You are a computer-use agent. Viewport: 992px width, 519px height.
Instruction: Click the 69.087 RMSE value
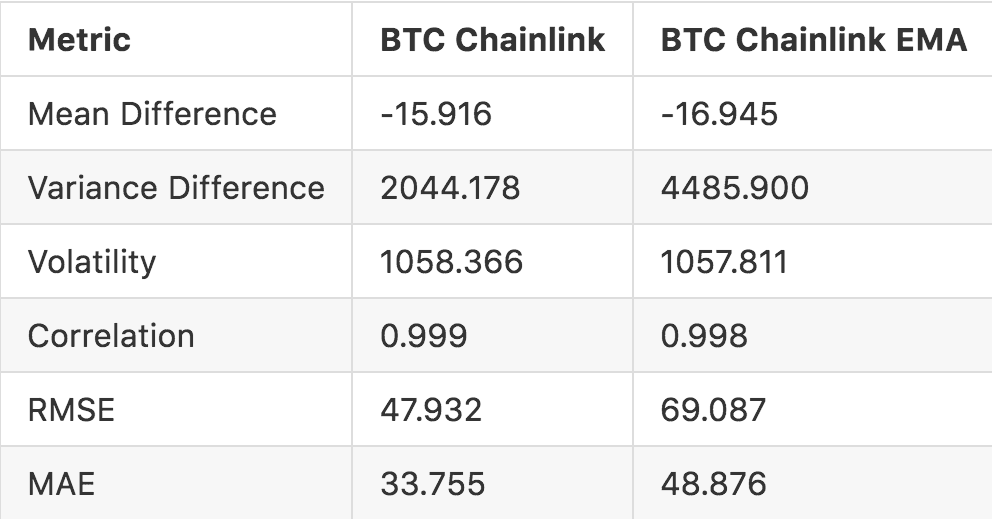(713, 410)
